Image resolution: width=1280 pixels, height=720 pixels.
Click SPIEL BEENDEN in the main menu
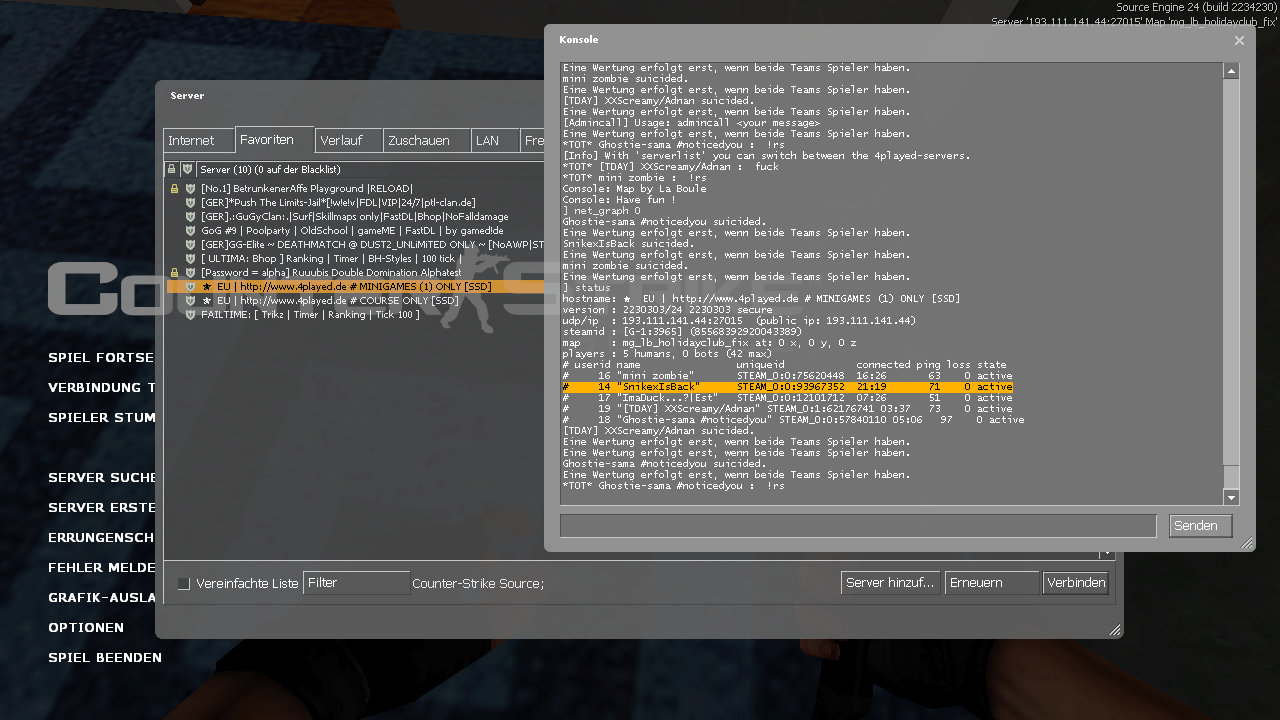point(105,658)
